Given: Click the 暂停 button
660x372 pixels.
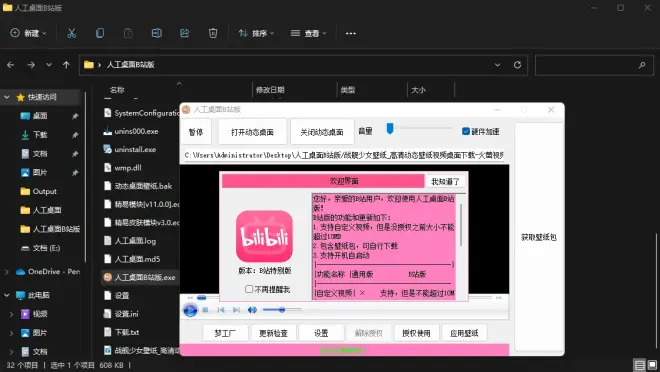Looking at the screenshot, I should pyautogui.click(x=196, y=132).
